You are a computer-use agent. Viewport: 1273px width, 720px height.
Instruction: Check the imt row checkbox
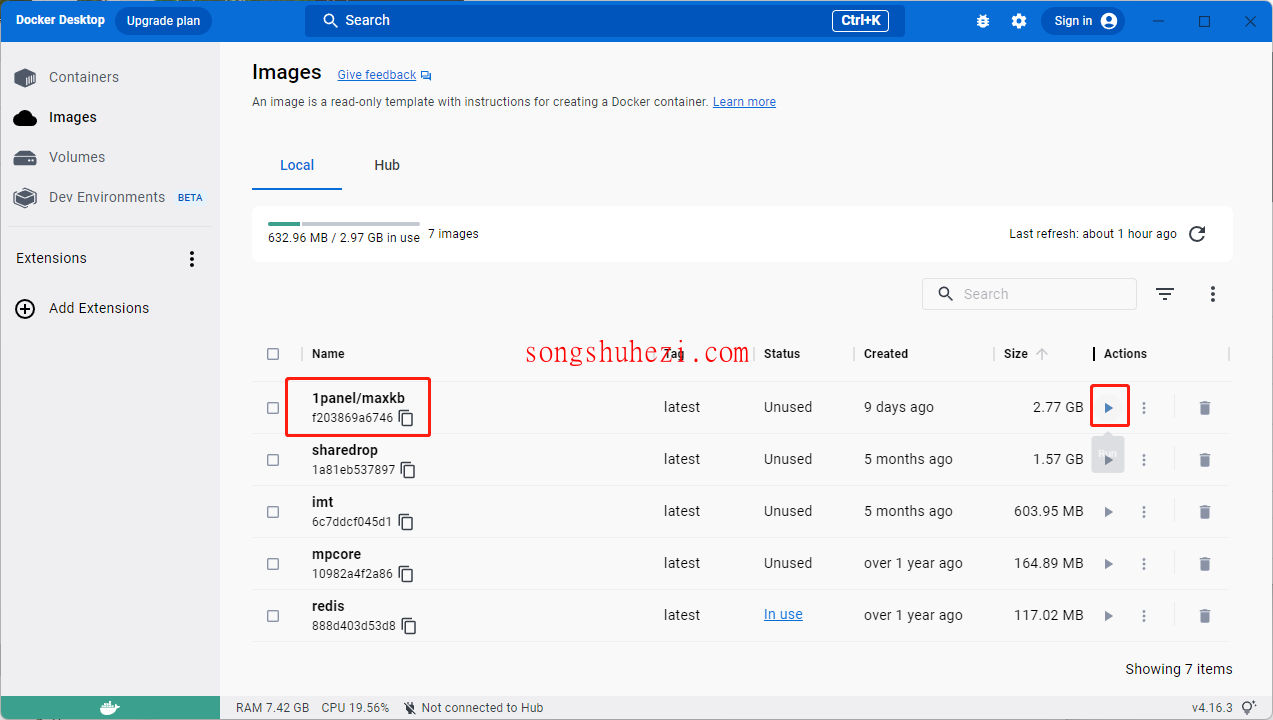coord(273,512)
